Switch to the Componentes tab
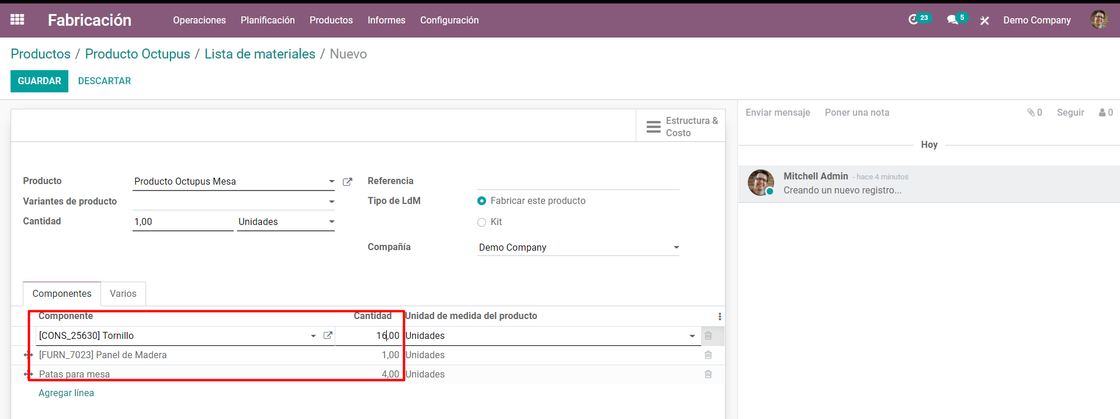 click(62, 293)
